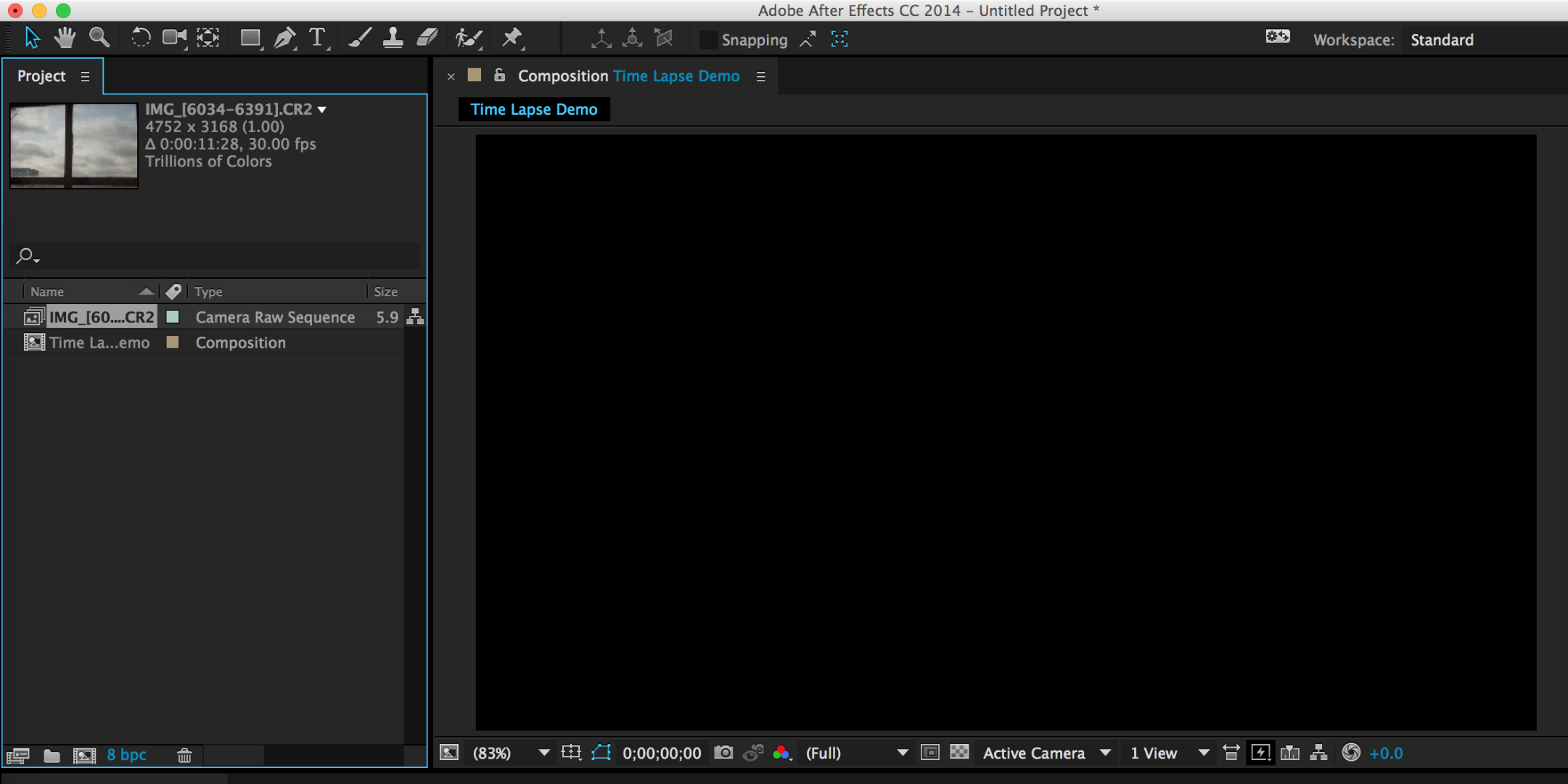Toggle snap to edges extending icon
The height and width of the screenshot is (784, 1568).
(x=808, y=39)
